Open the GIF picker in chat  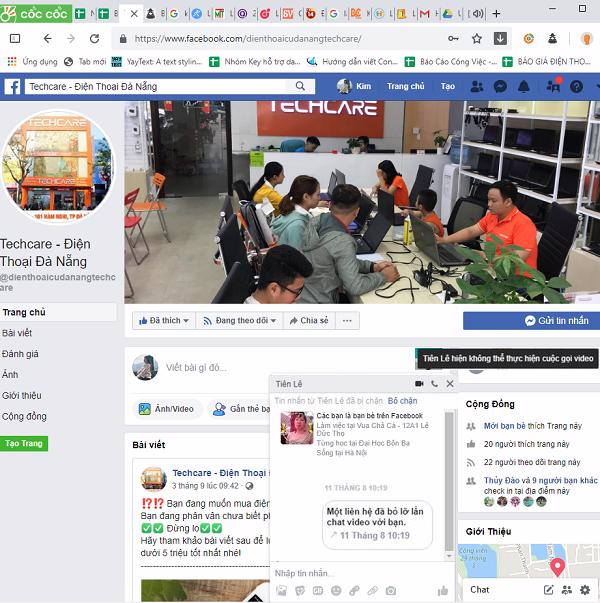(x=317, y=591)
